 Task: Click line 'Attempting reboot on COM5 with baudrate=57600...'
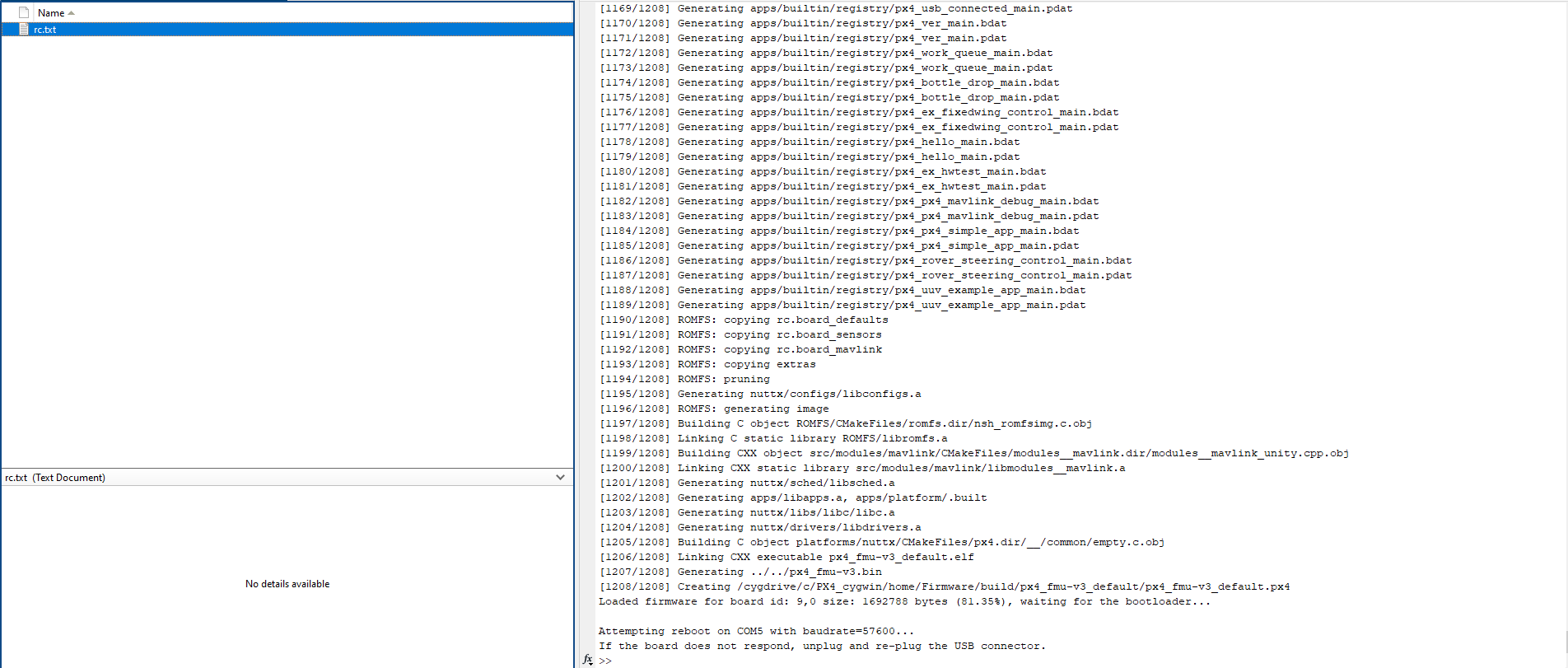coord(756,631)
